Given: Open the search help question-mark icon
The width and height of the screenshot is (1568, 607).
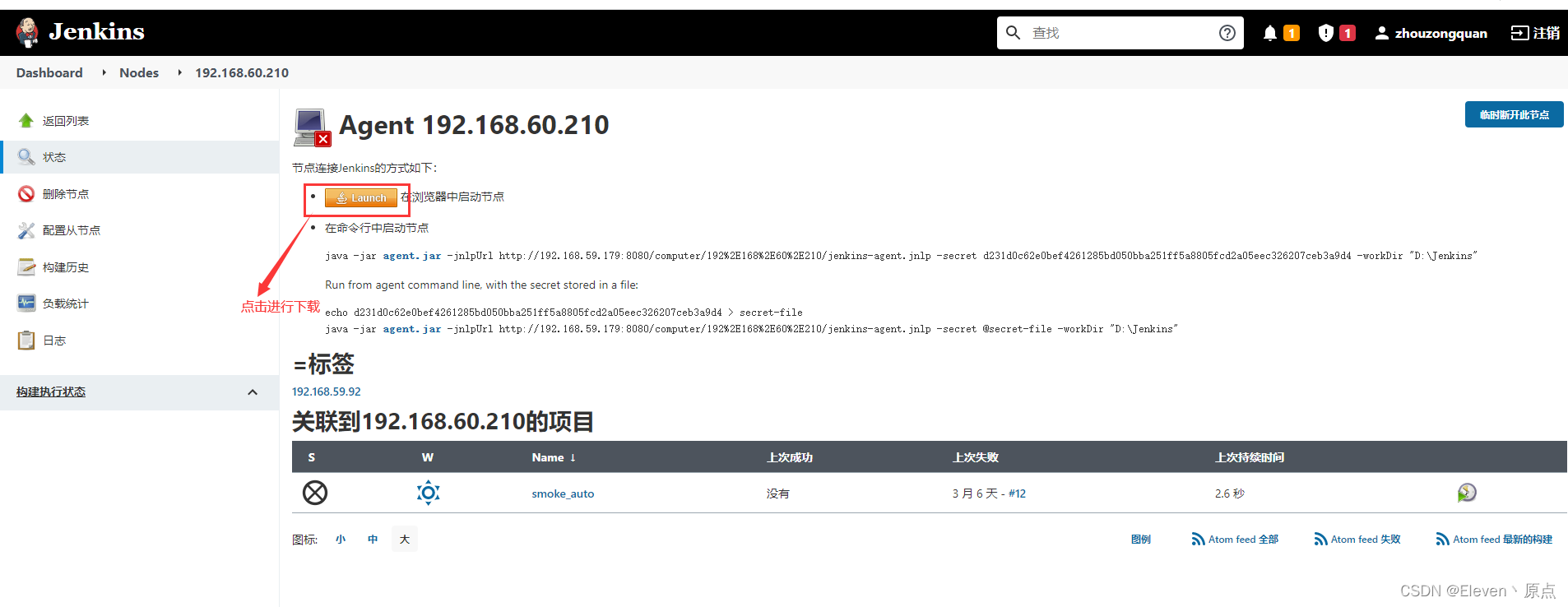Looking at the screenshot, I should (1227, 33).
